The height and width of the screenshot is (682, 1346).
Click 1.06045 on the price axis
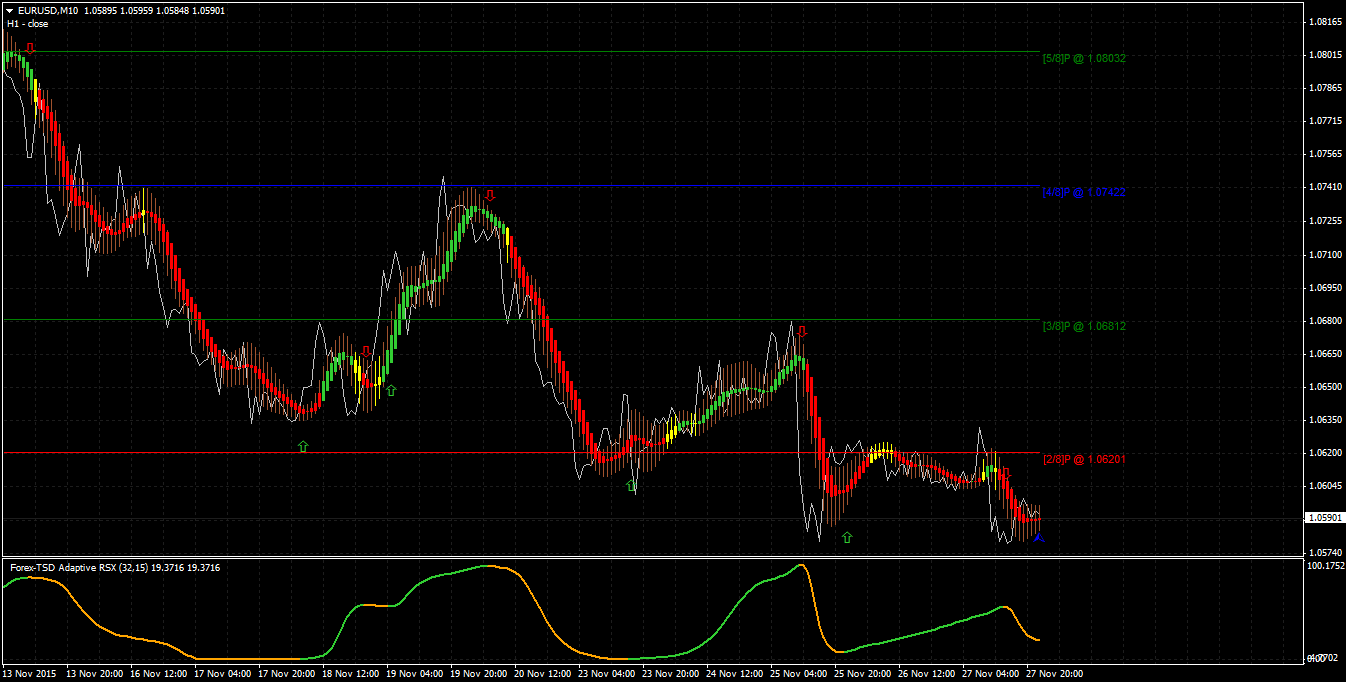click(x=1324, y=486)
